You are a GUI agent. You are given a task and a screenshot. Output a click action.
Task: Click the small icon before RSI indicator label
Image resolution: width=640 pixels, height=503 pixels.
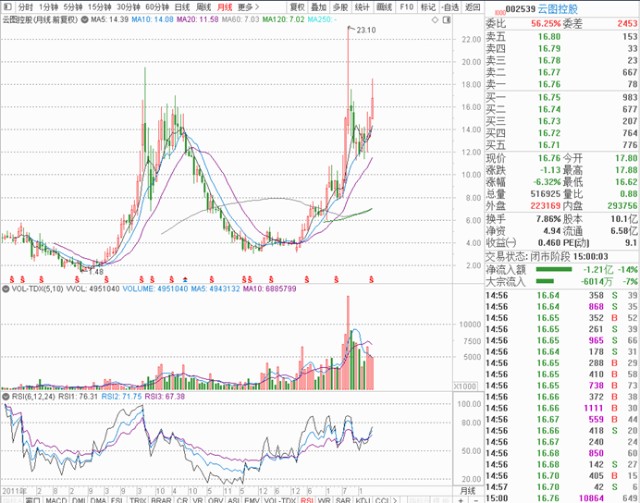pos(4,396)
